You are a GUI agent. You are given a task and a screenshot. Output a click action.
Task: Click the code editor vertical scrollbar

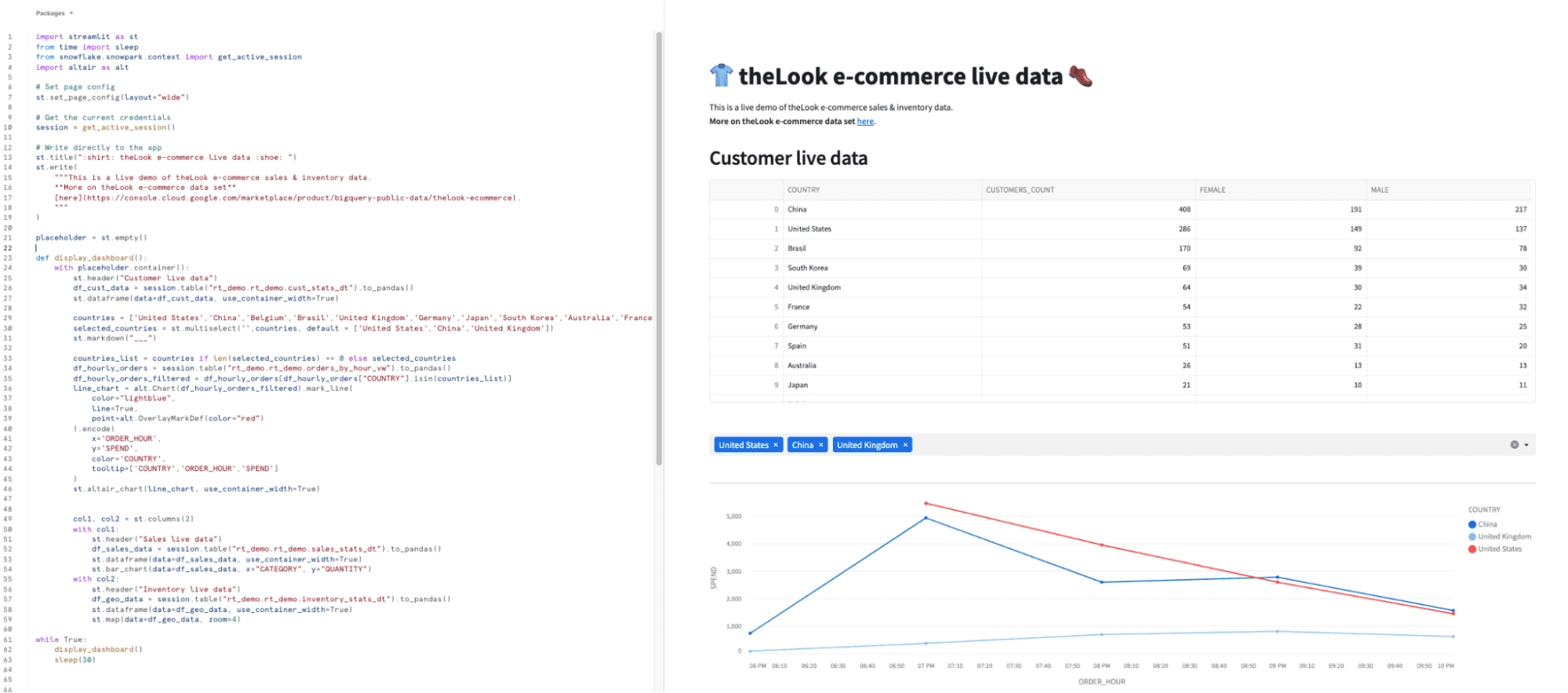coord(659,248)
